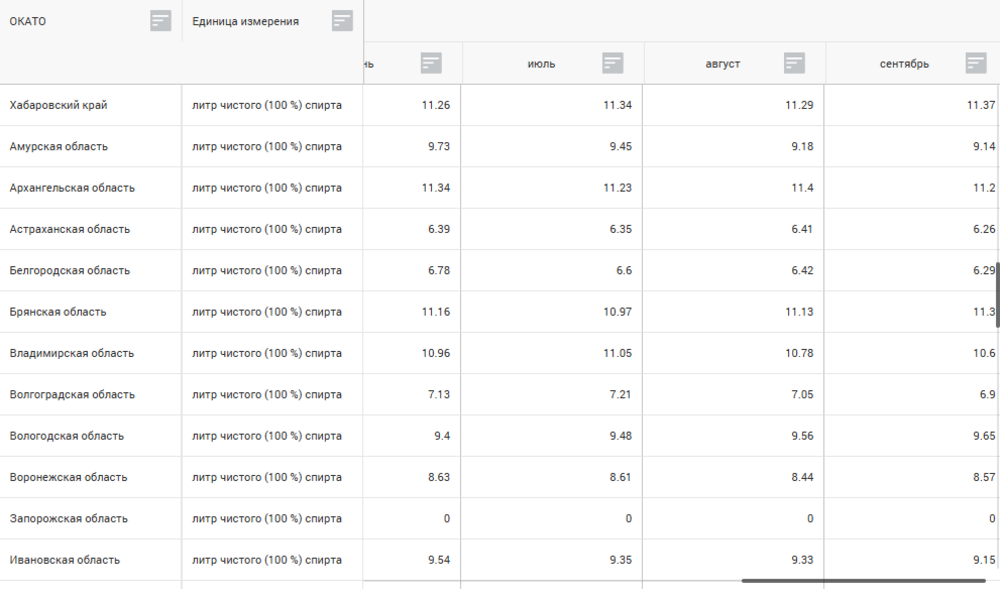The image size is (1000, 600).
Task: Select the август column header label
Action: pos(723,64)
